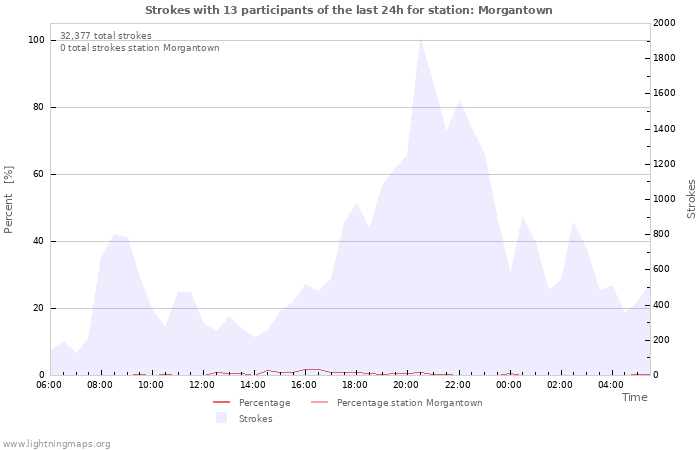Click the 32,377 total strokes text
Screen dimensions: 700x450
[x=106, y=36]
